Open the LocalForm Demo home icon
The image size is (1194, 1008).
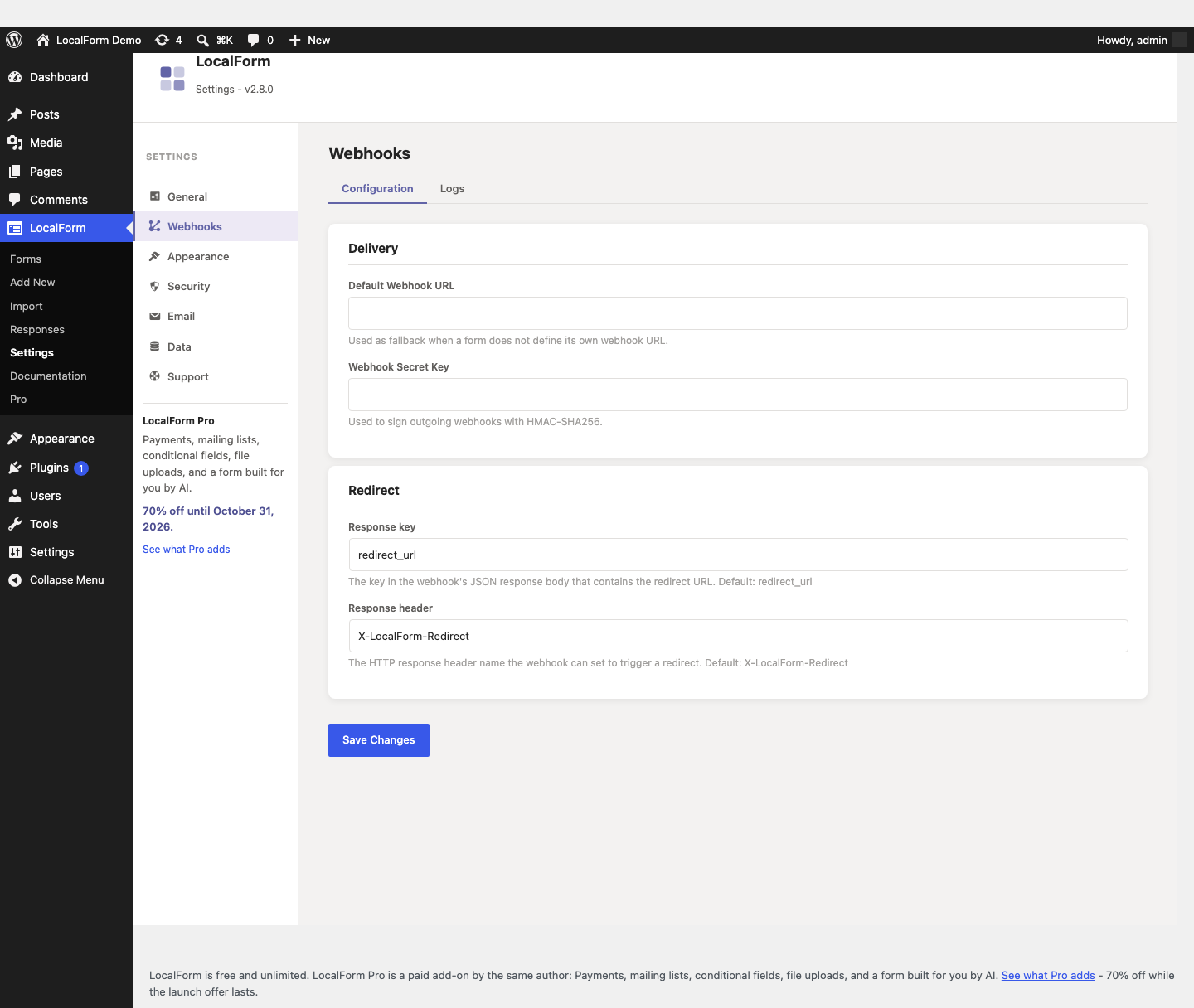43,40
